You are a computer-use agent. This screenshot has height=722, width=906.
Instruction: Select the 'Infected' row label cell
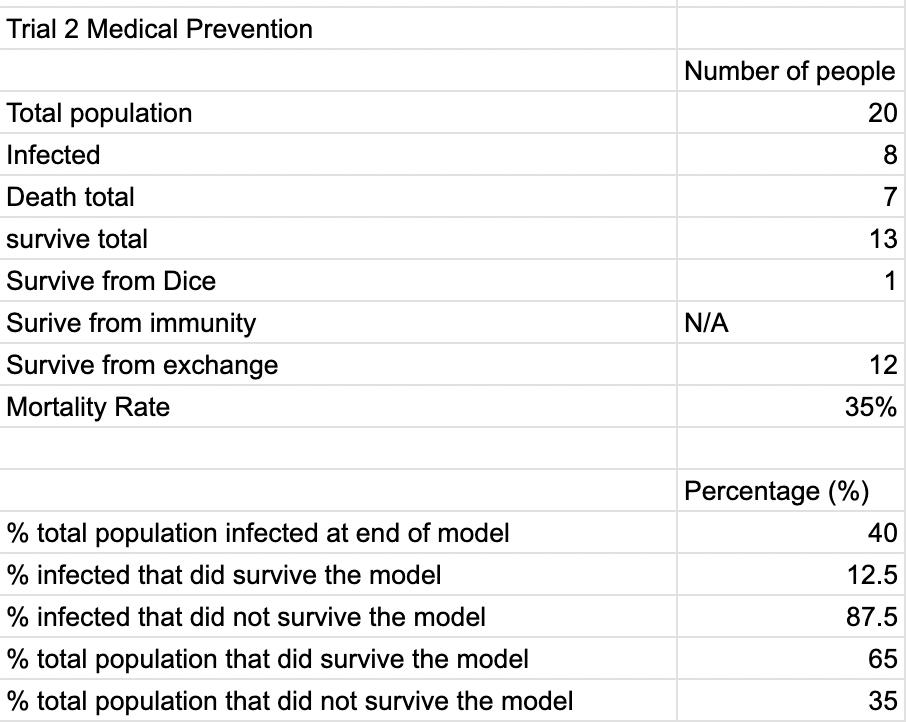(x=54, y=155)
